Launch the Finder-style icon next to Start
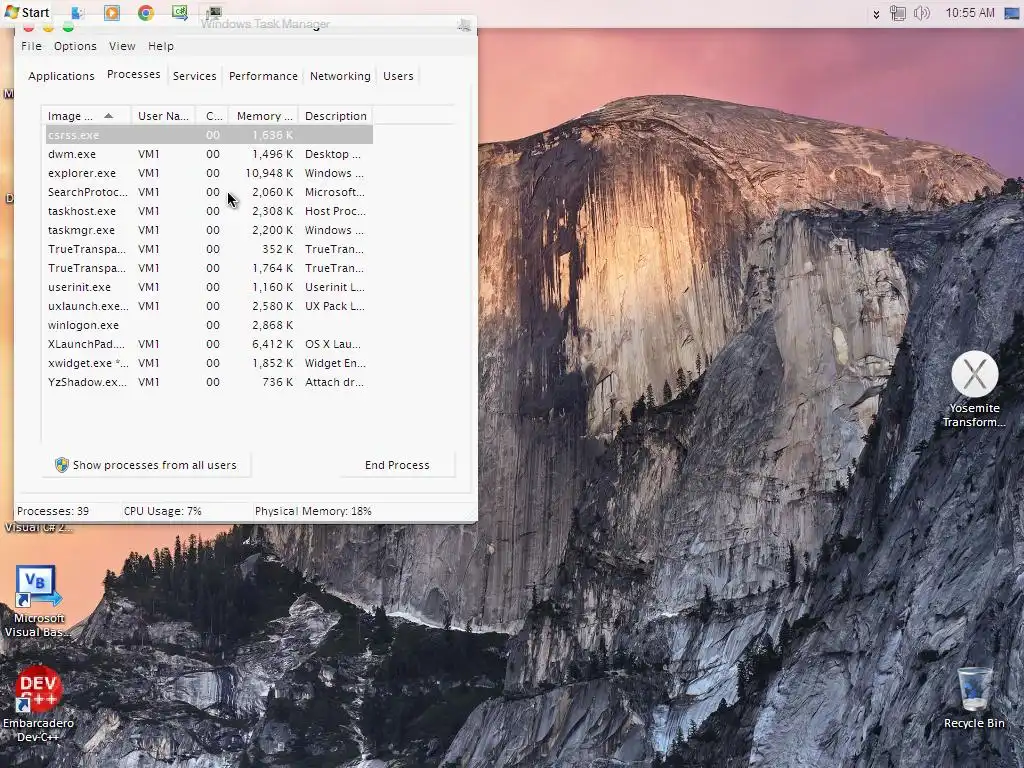 pyautogui.click(x=78, y=12)
